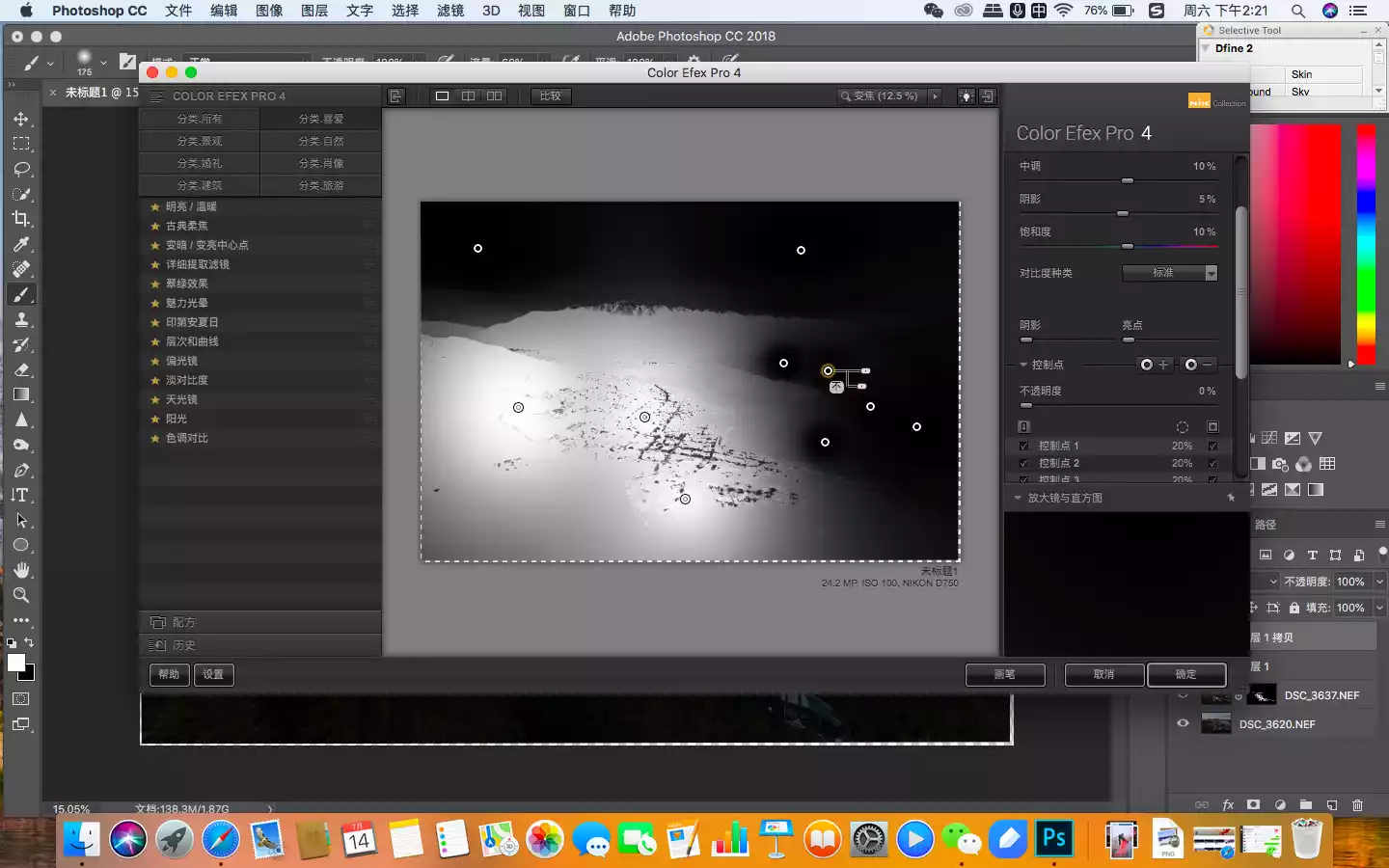The width and height of the screenshot is (1389, 868).
Task: Click the 取消 button
Action: point(1103,675)
